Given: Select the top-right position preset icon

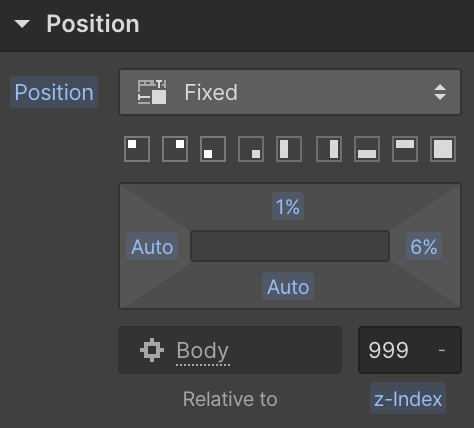Looking at the screenshot, I should 175,149.
